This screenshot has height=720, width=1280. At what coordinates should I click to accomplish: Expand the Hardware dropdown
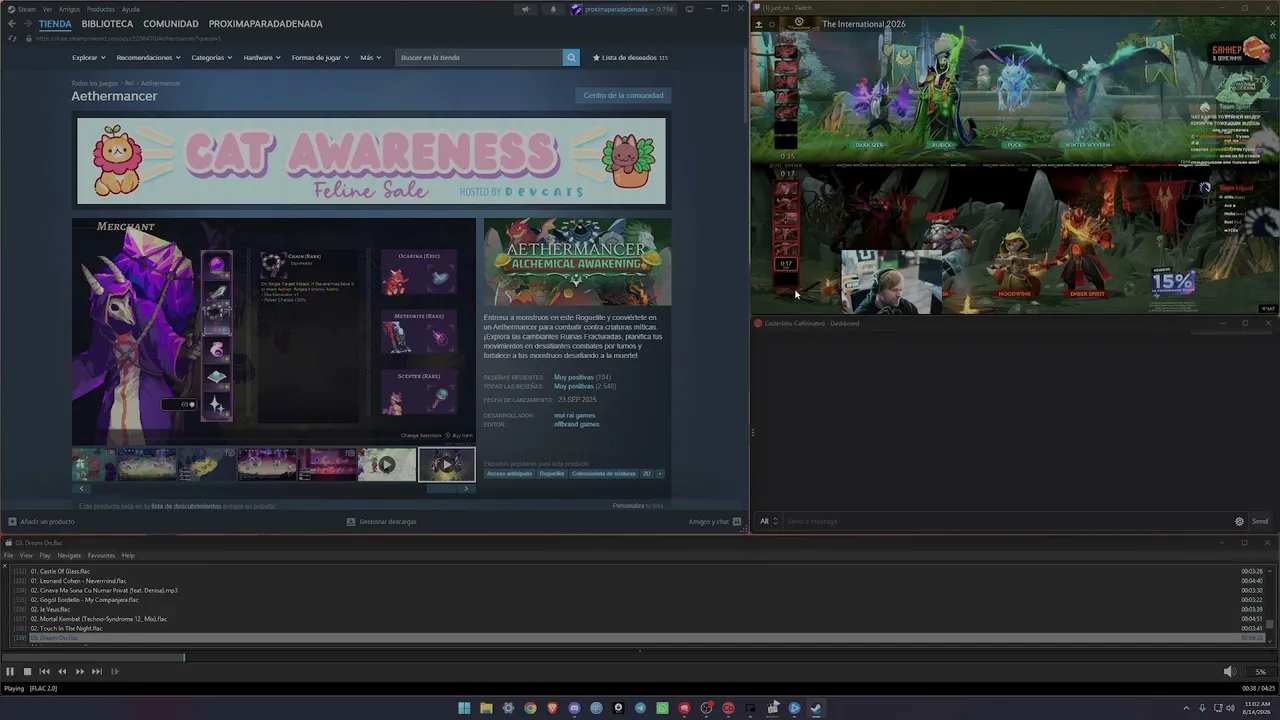tap(262, 57)
